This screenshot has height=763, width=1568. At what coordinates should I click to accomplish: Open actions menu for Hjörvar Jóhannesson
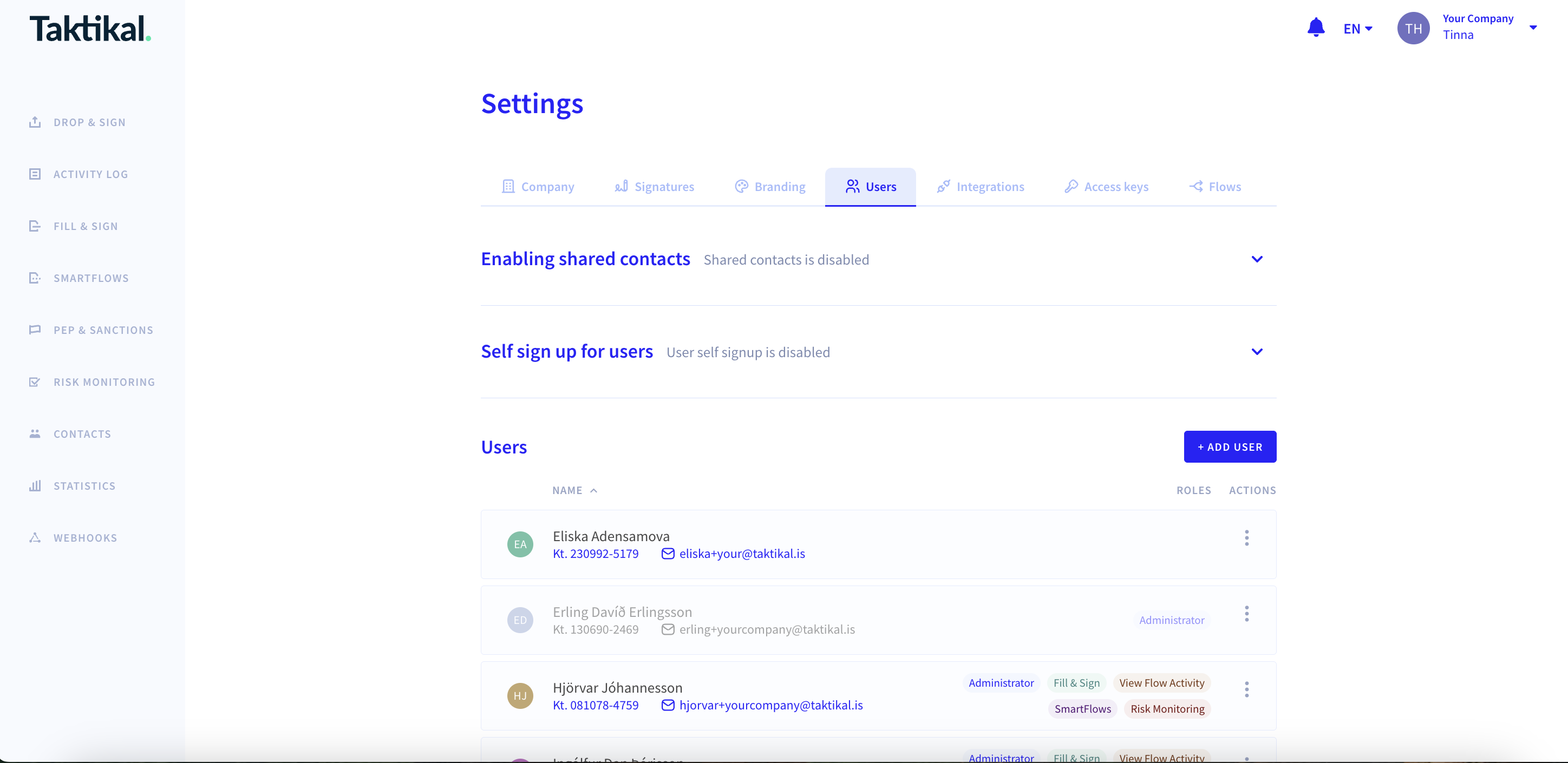click(1246, 689)
